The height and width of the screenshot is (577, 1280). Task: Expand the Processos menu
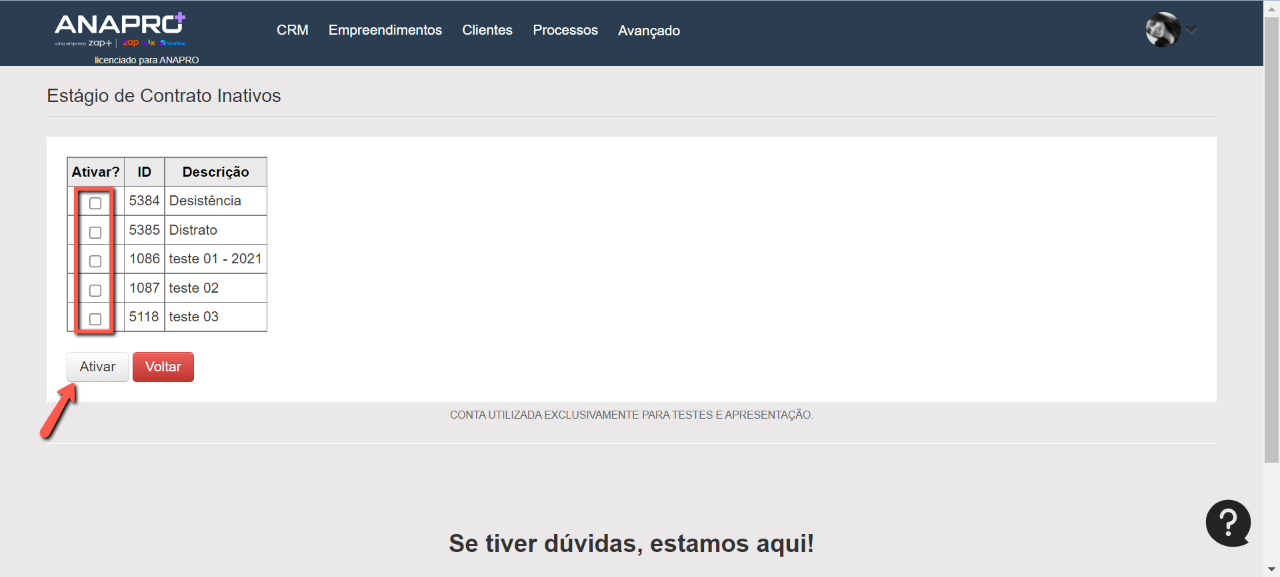pyautogui.click(x=565, y=30)
